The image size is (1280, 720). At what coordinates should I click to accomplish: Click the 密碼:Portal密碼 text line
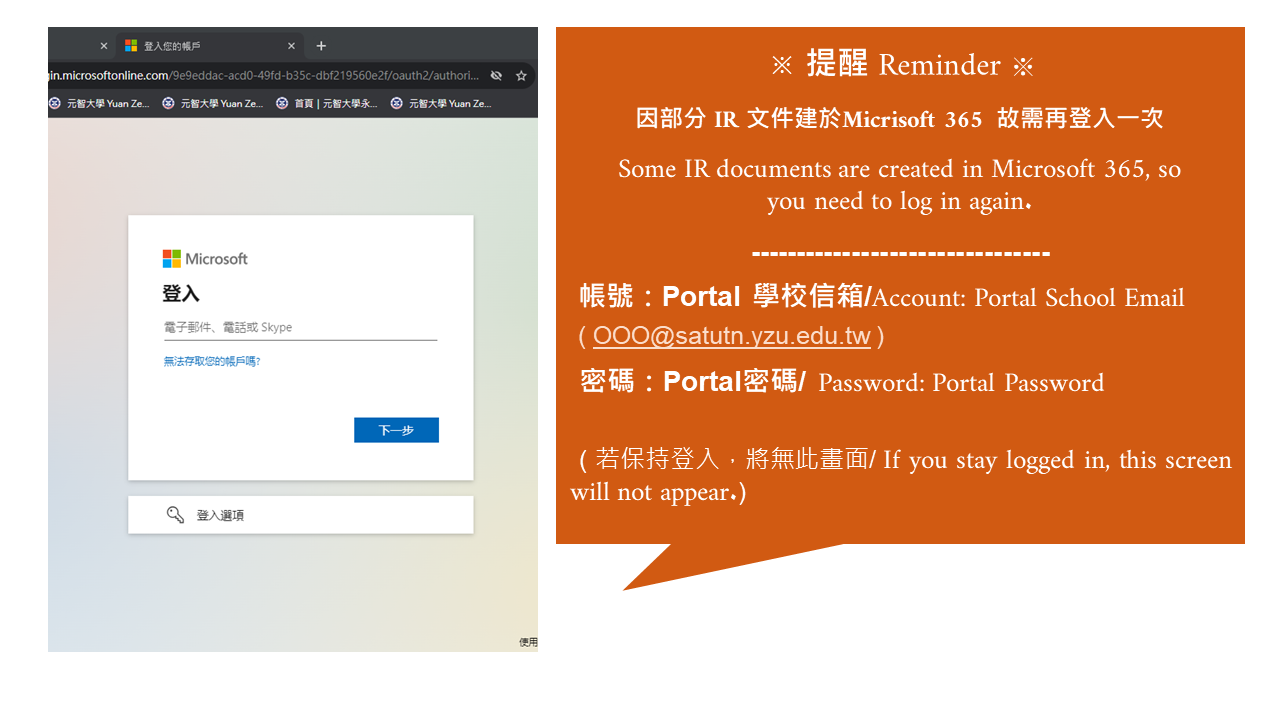click(842, 383)
